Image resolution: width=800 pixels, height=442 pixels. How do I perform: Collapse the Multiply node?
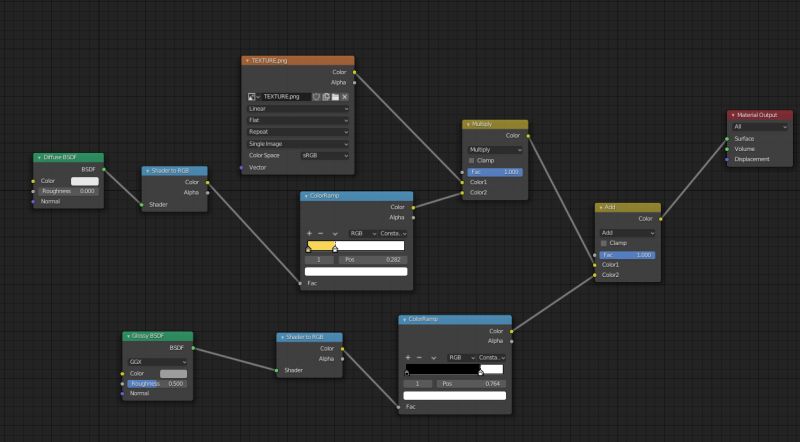pos(468,125)
